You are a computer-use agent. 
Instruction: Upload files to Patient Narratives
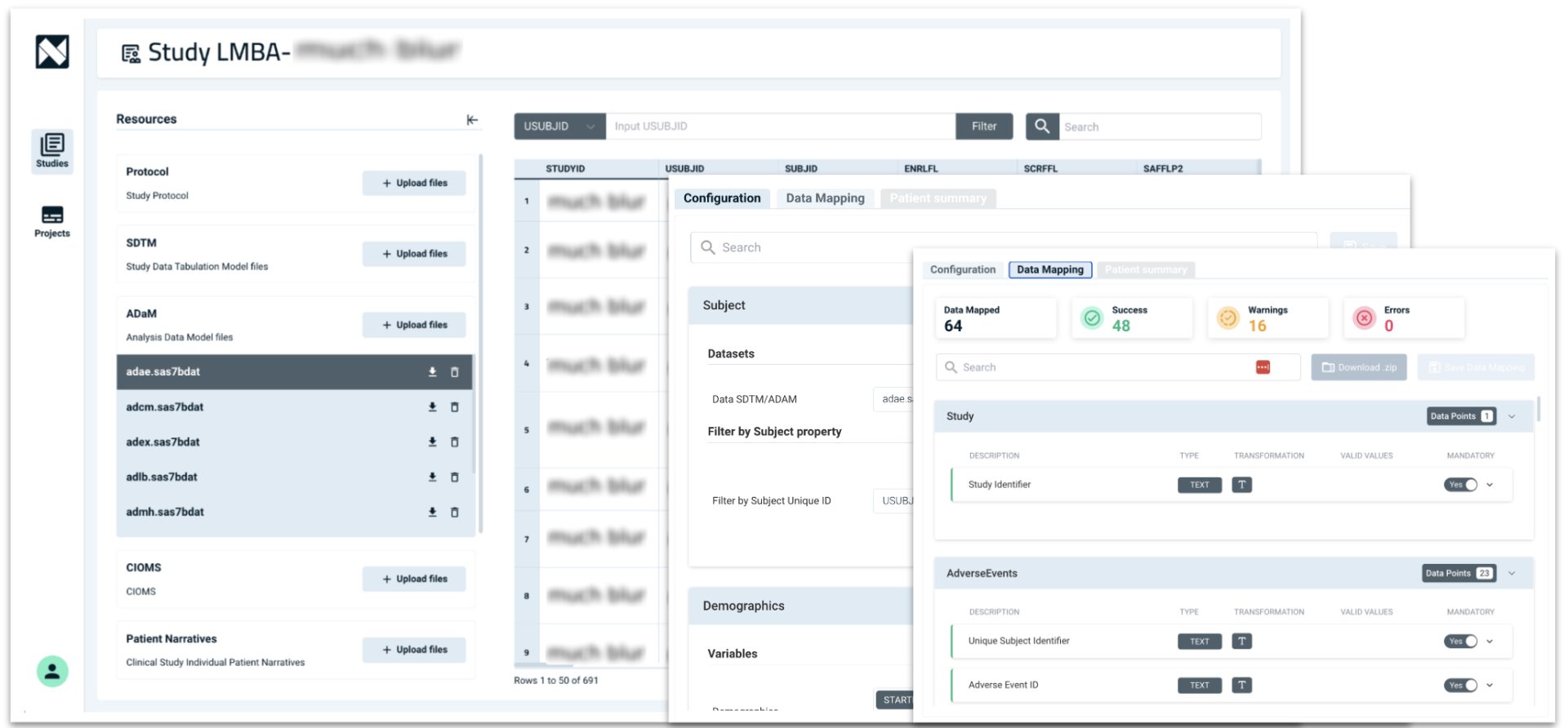pos(414,650)
